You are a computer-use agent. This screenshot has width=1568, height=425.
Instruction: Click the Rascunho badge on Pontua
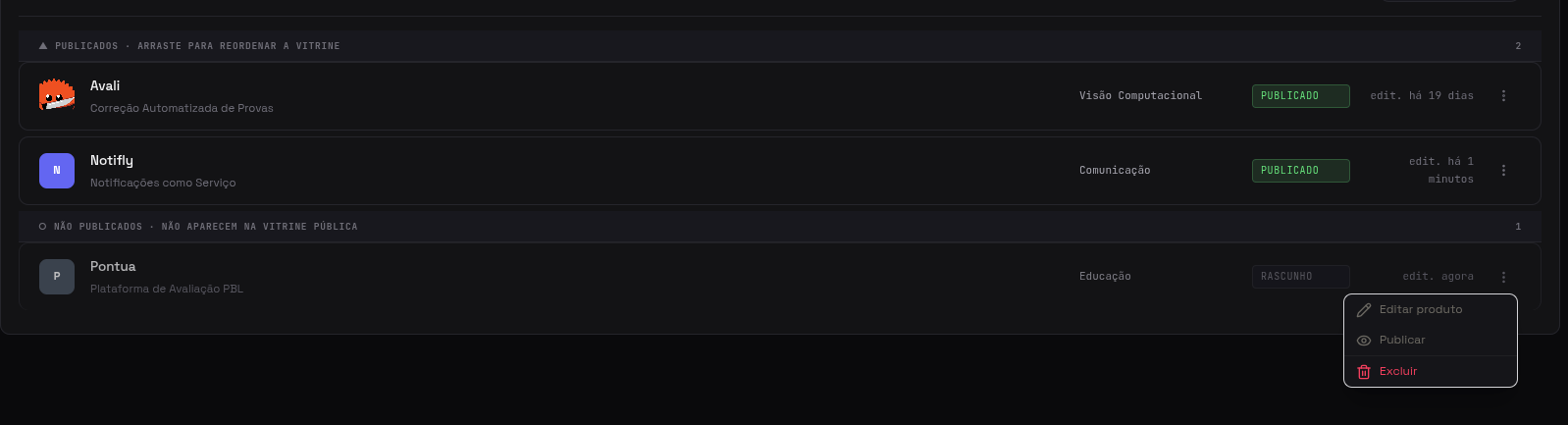click(x=1300, y=276)
